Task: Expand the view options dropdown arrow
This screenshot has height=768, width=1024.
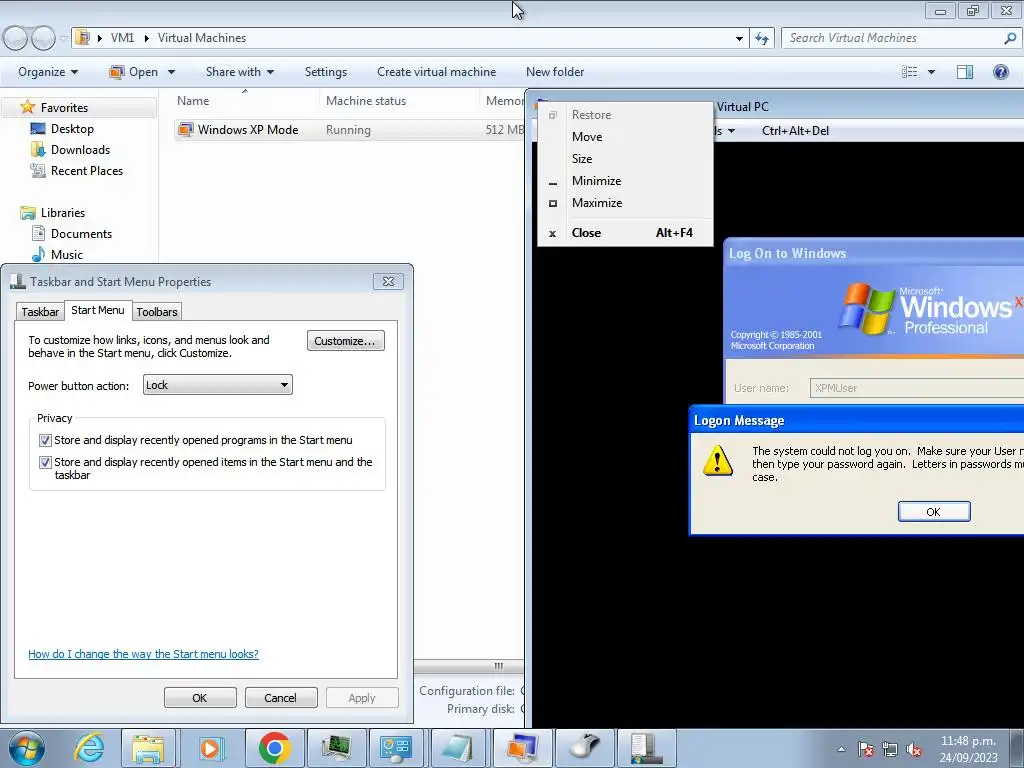Action: click(x=931, y=72)
